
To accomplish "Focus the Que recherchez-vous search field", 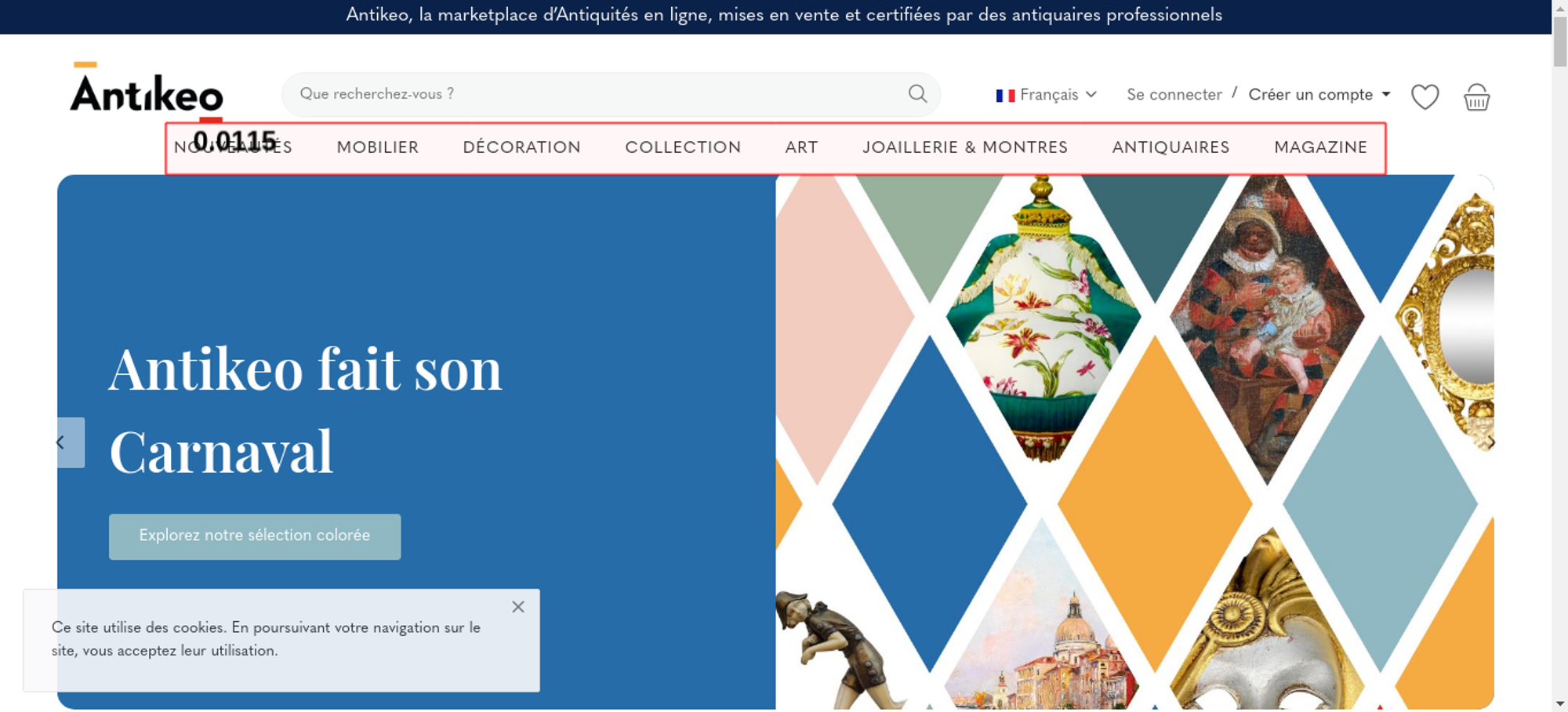I will click(x=596, y=94).
